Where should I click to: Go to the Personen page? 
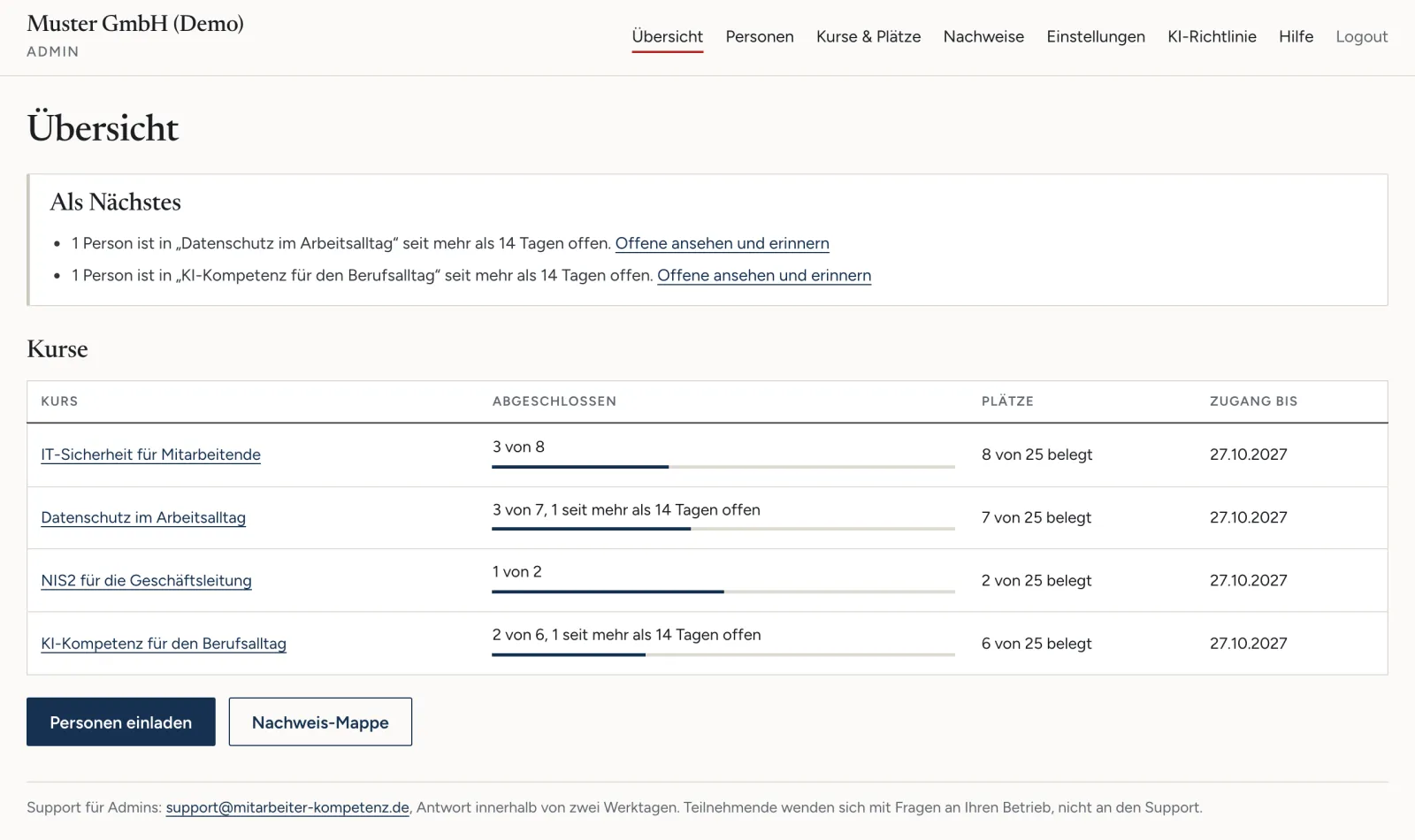(x=760, y=36)
